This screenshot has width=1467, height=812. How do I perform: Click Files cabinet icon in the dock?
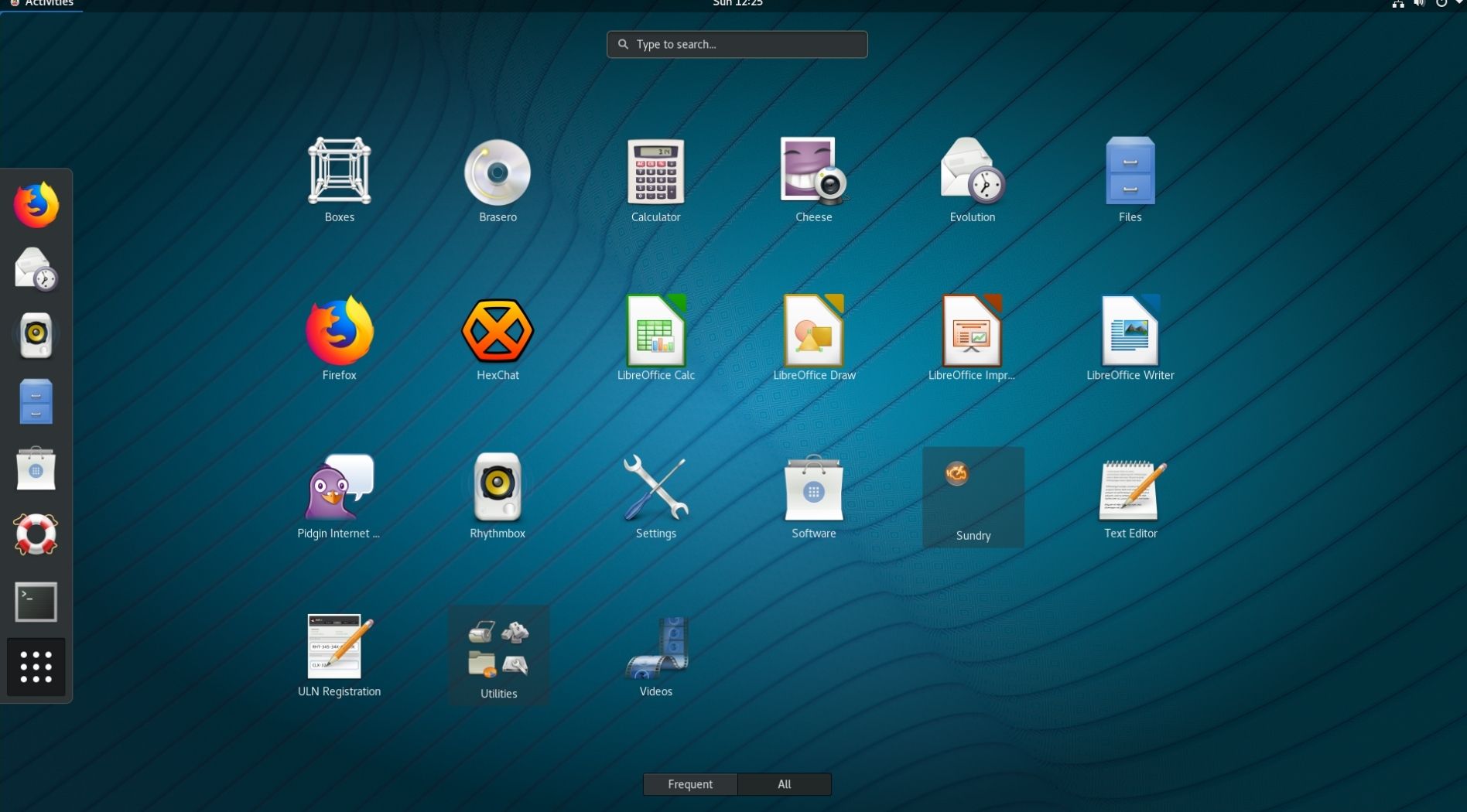pos(36,401)
